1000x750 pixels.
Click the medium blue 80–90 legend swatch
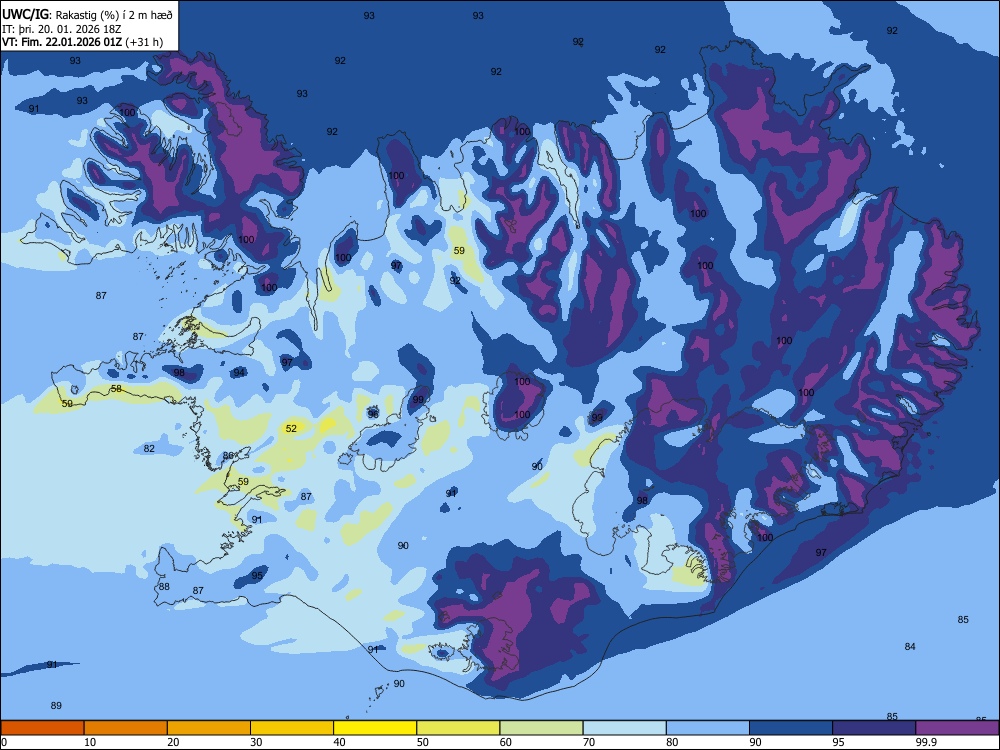[x=708, y=728]
